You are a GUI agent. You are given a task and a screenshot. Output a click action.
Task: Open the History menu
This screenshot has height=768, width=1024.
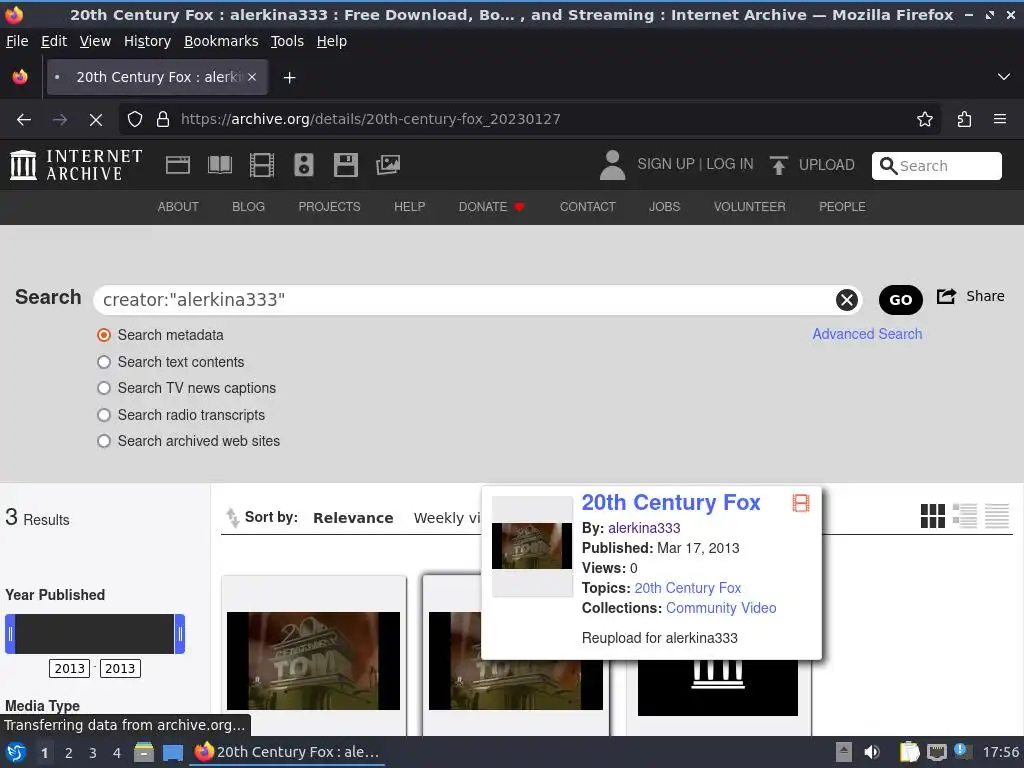(148, 41)
